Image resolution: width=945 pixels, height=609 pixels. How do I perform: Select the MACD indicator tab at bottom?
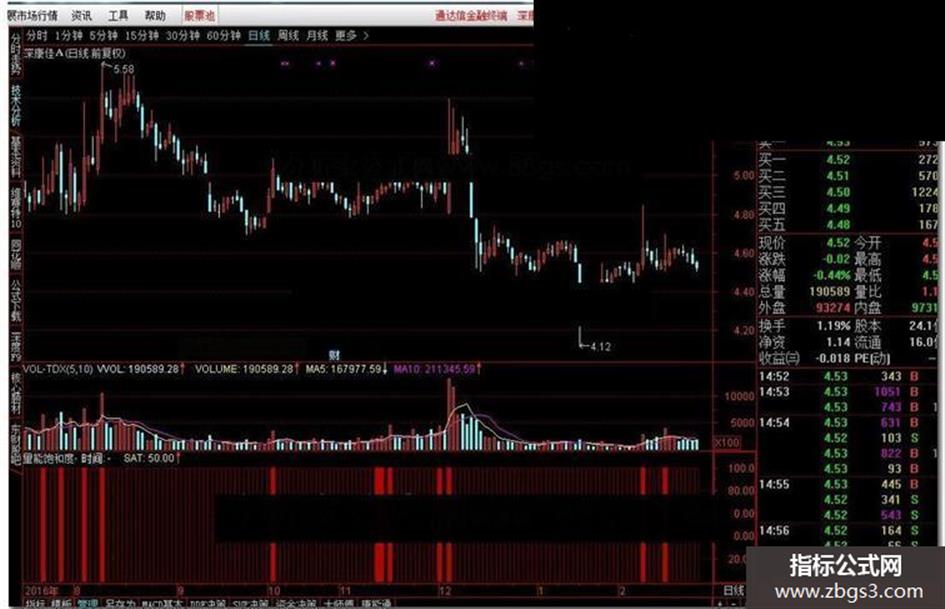tap(161, 604)
